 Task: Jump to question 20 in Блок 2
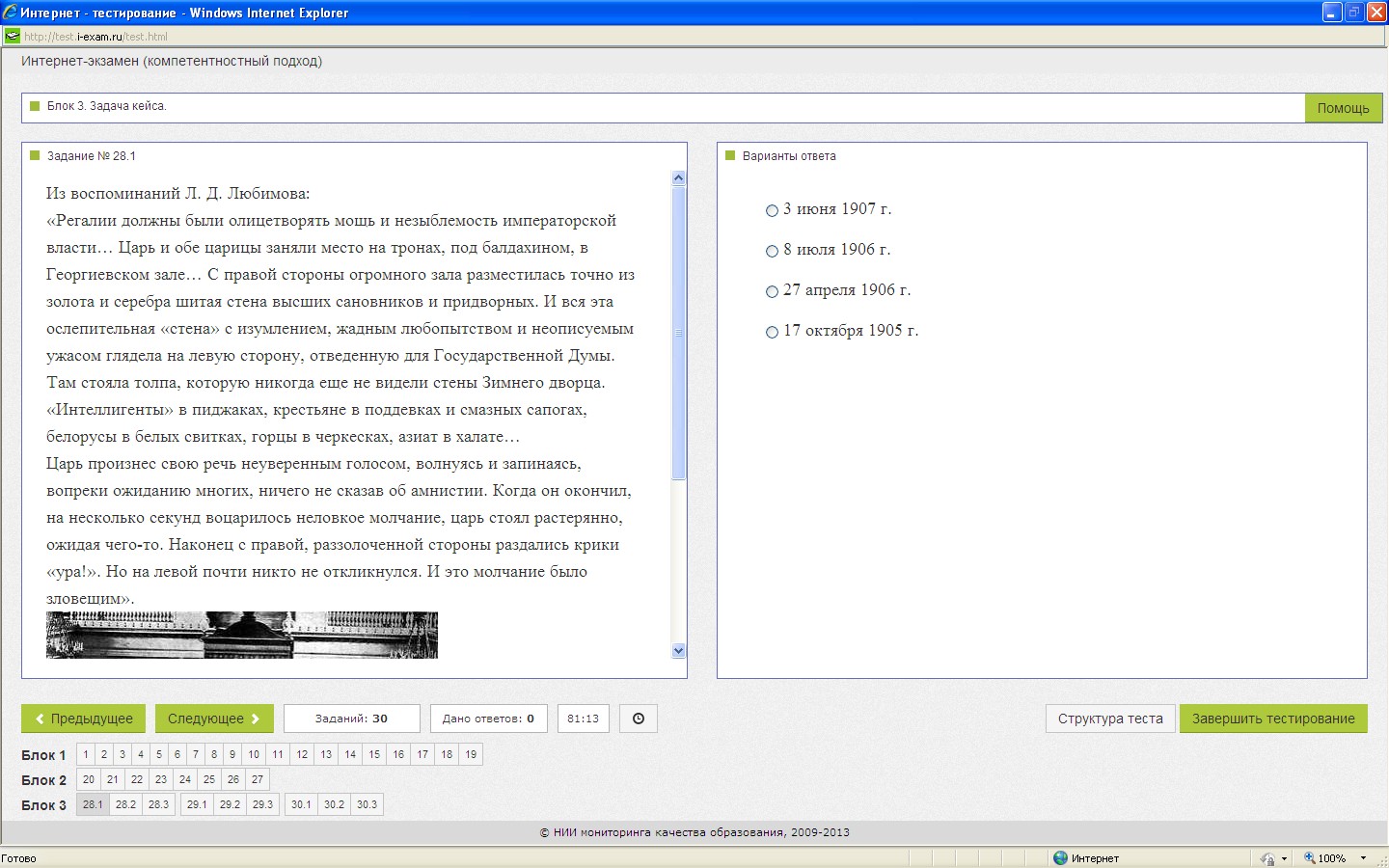tap(89, 779)
